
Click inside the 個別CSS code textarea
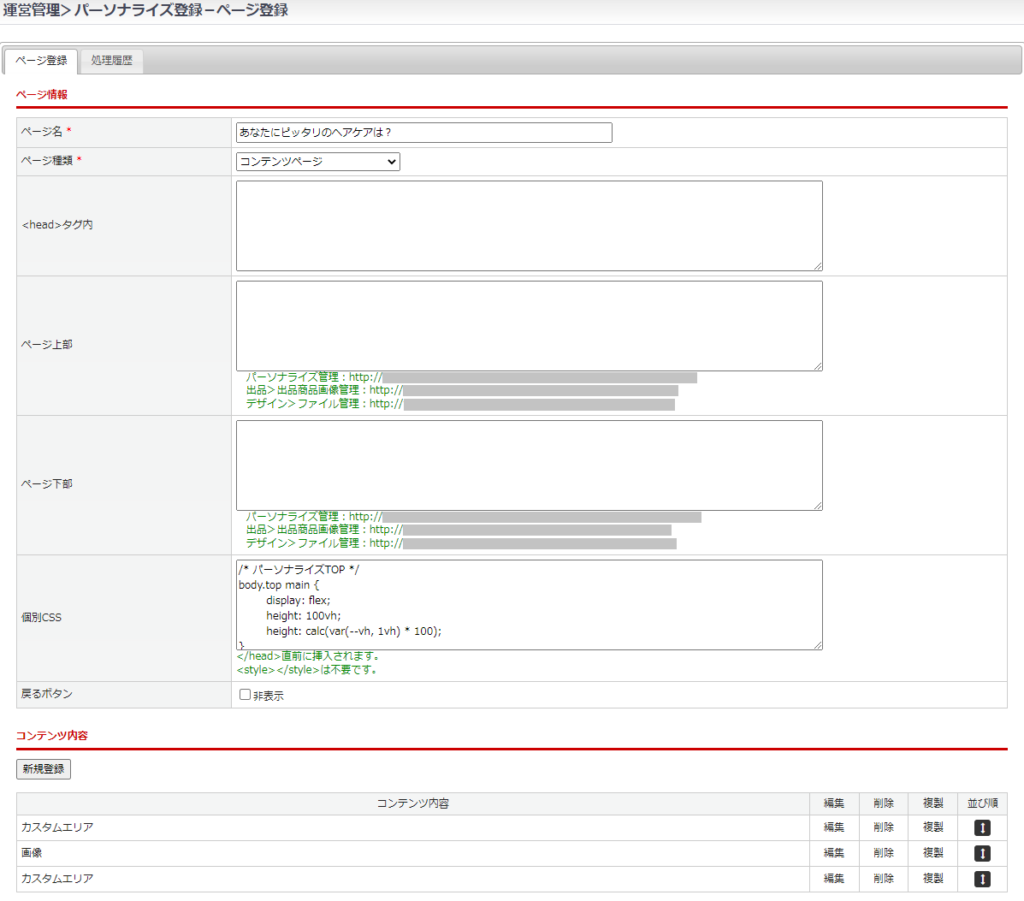click(529, 604)
